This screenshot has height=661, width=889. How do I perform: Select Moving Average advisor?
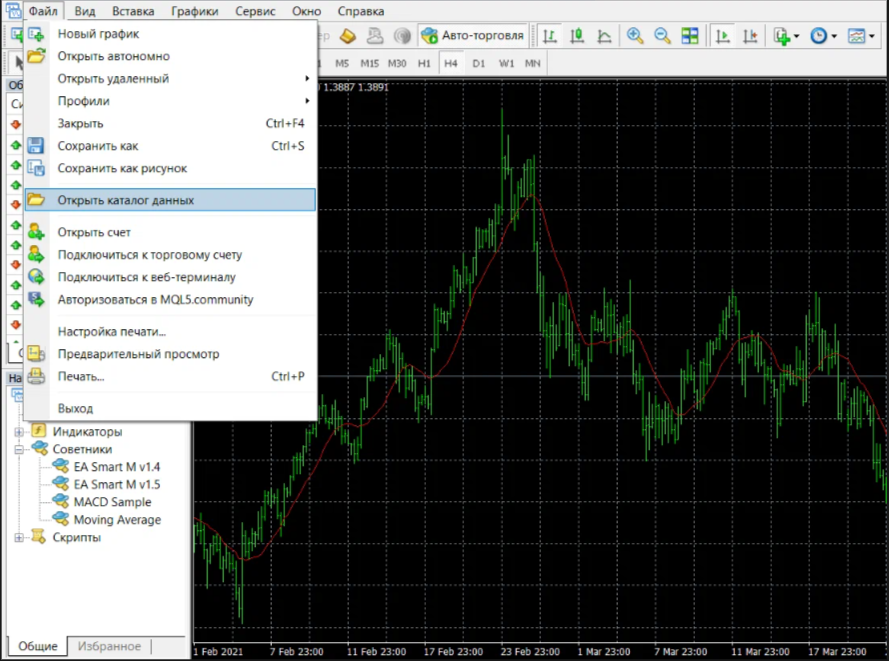[117, 520]
